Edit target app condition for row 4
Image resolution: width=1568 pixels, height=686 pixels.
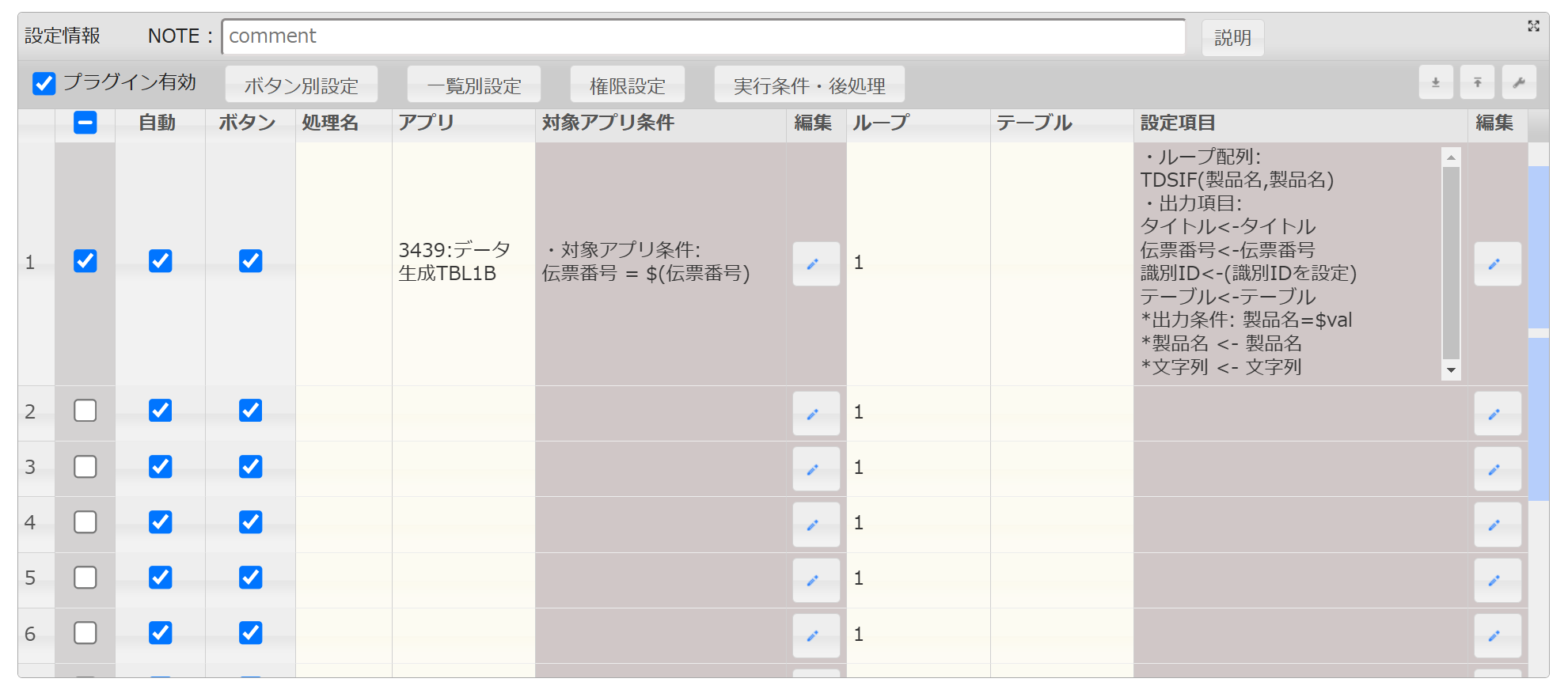point(816,525)
